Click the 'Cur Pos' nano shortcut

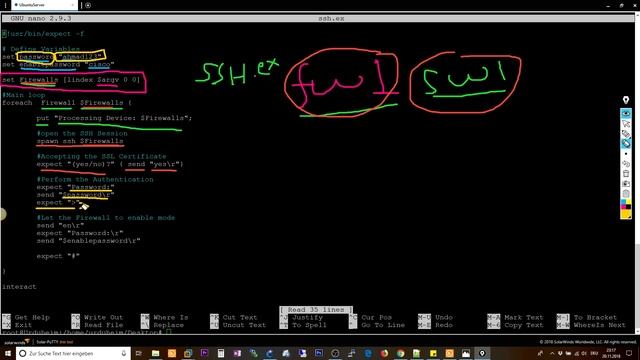click(x=371, y=317)
